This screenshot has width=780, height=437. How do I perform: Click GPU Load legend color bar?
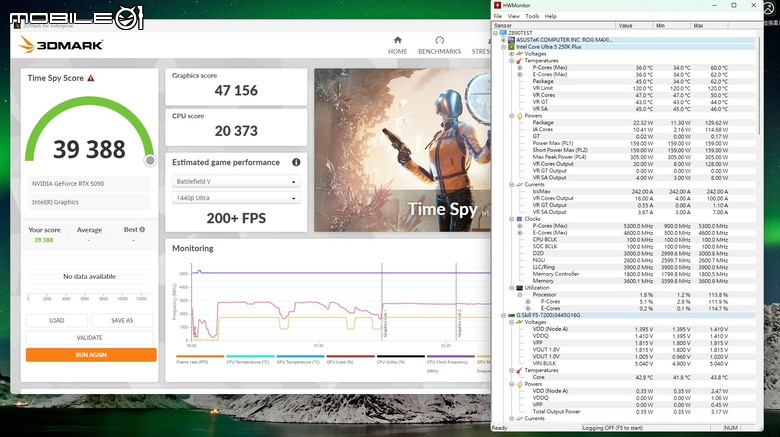(x=351, y=356)
